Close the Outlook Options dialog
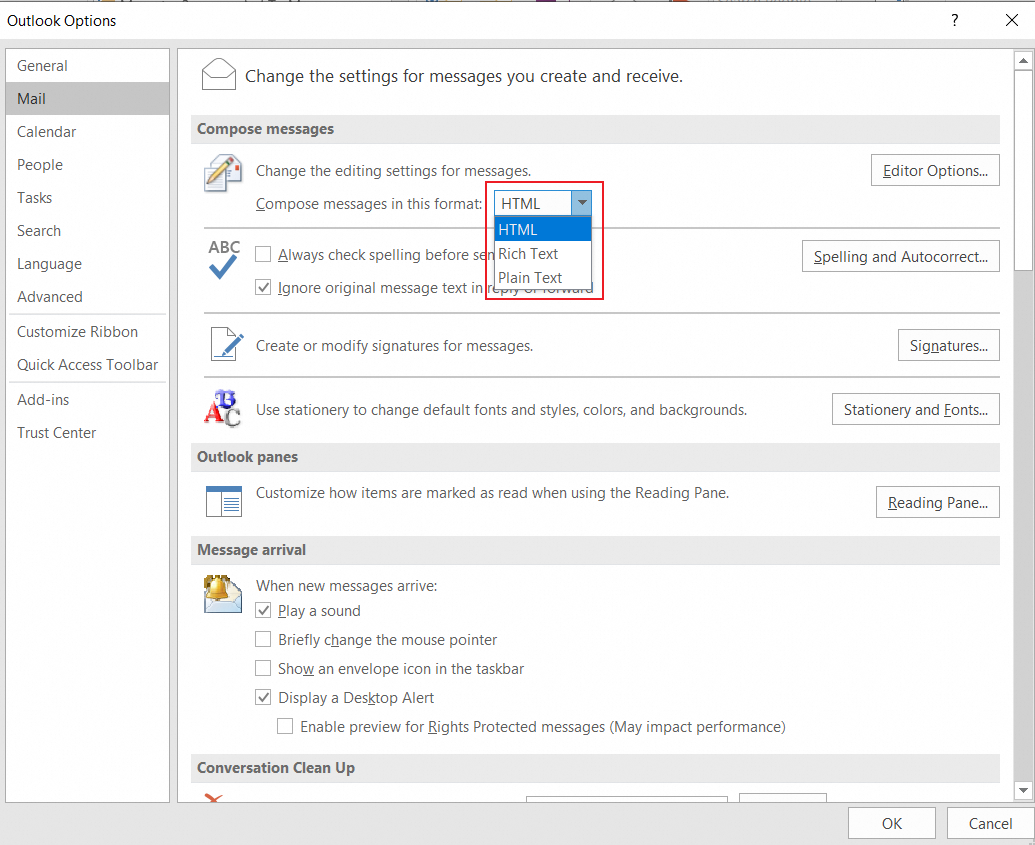Screen dimensions: 1035x845 click(1011, 20)
